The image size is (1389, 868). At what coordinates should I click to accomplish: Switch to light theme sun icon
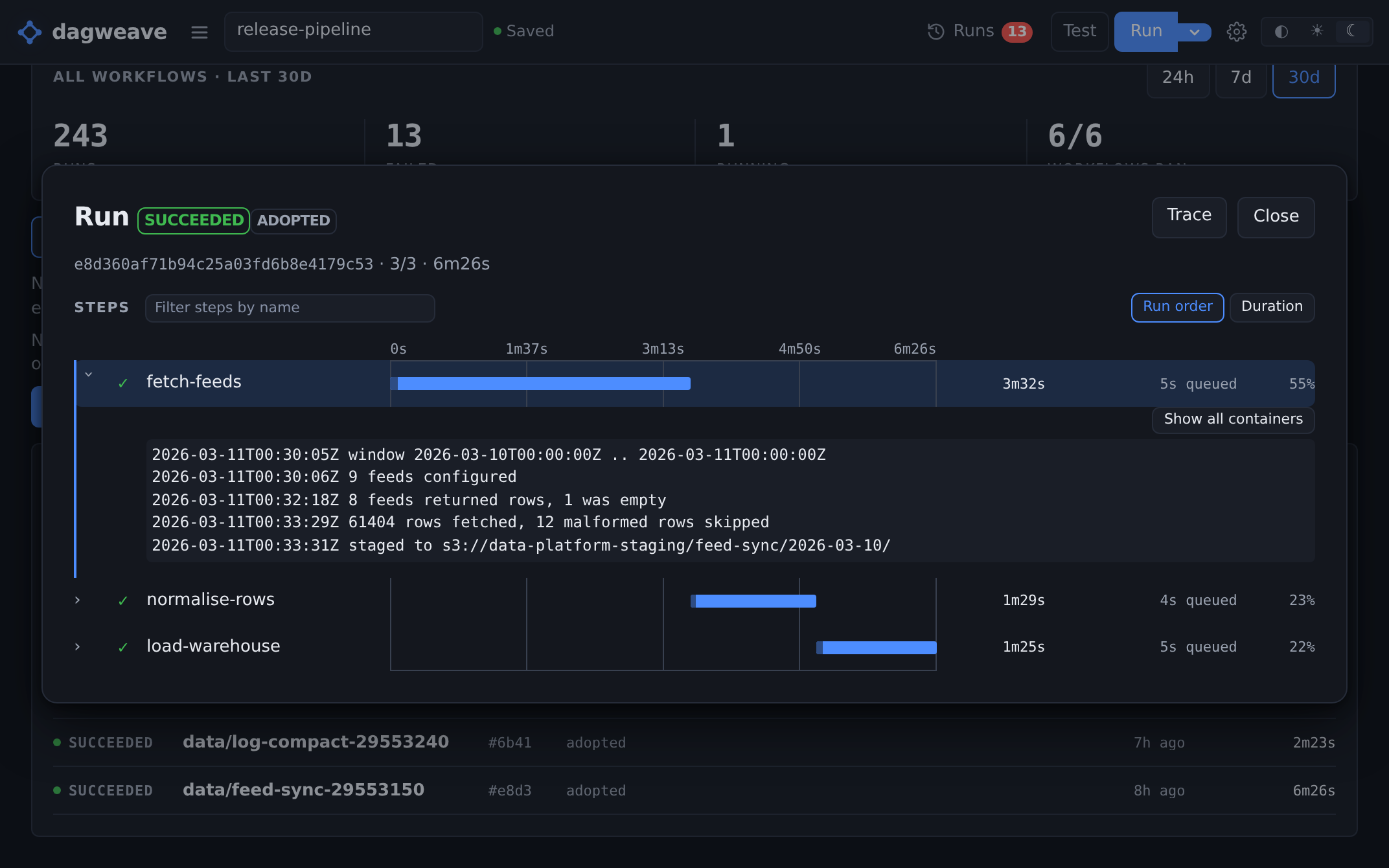click(x=1316, y=31)
